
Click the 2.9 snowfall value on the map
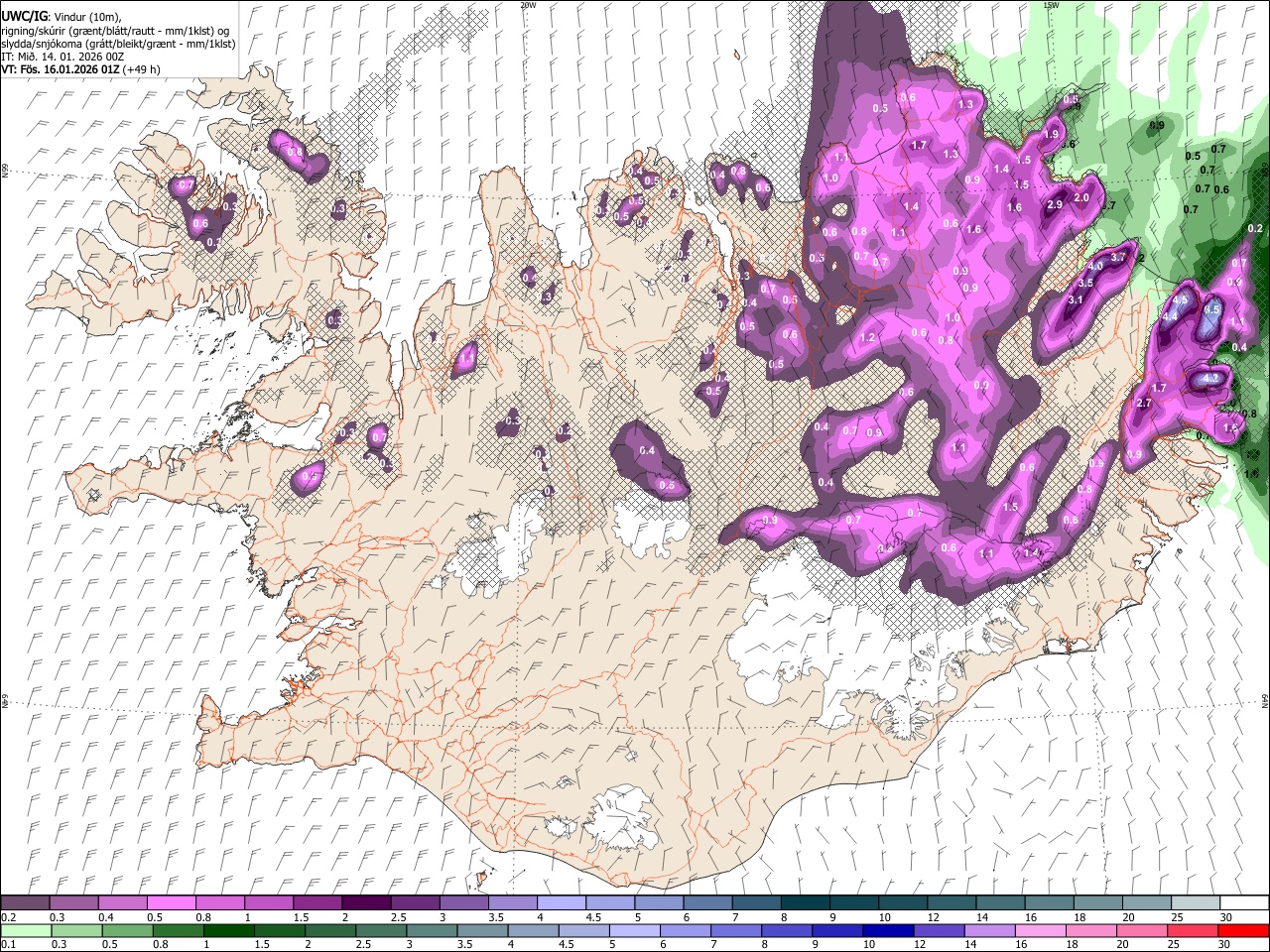tap(1055, 205)
